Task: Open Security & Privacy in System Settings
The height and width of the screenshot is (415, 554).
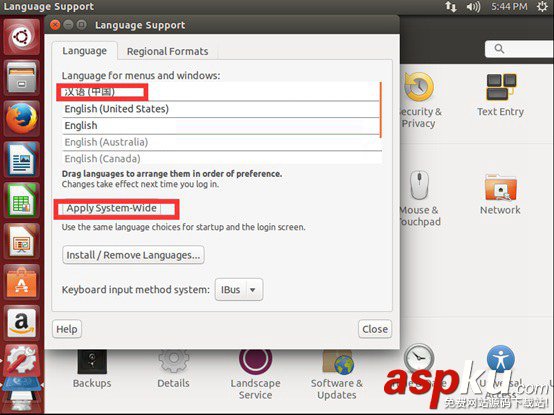Action: 419,100
